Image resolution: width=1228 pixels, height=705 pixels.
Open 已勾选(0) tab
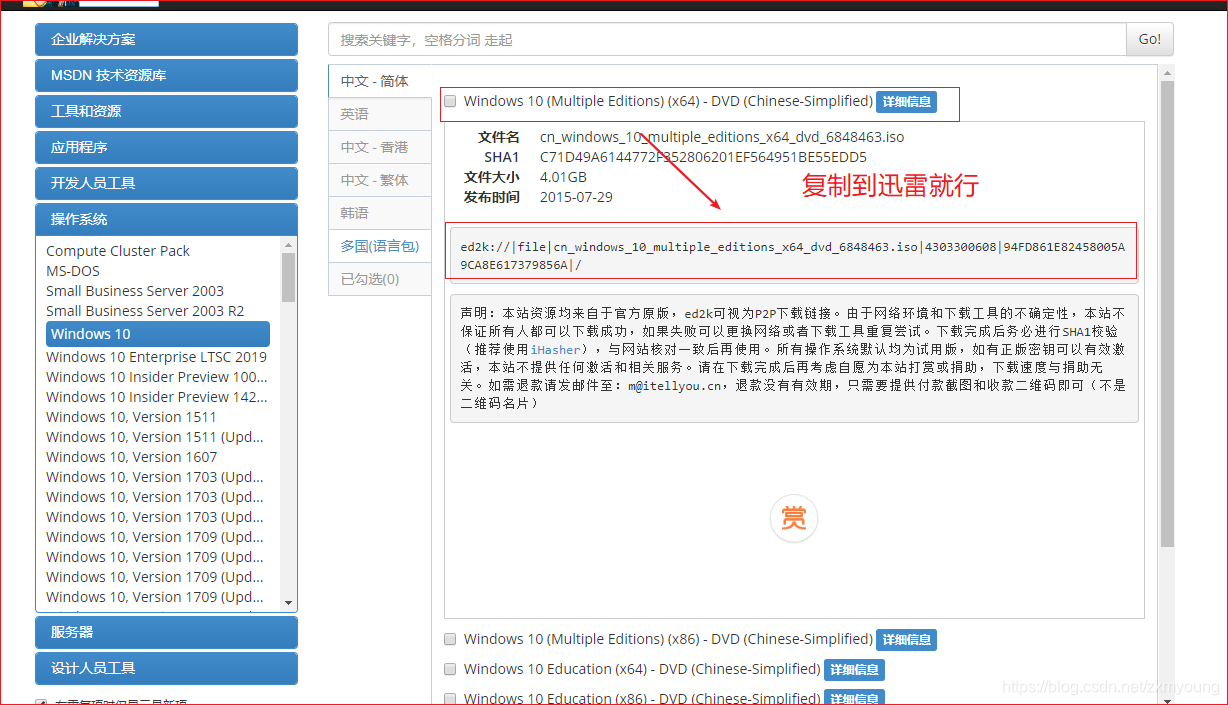coord(379,279)
